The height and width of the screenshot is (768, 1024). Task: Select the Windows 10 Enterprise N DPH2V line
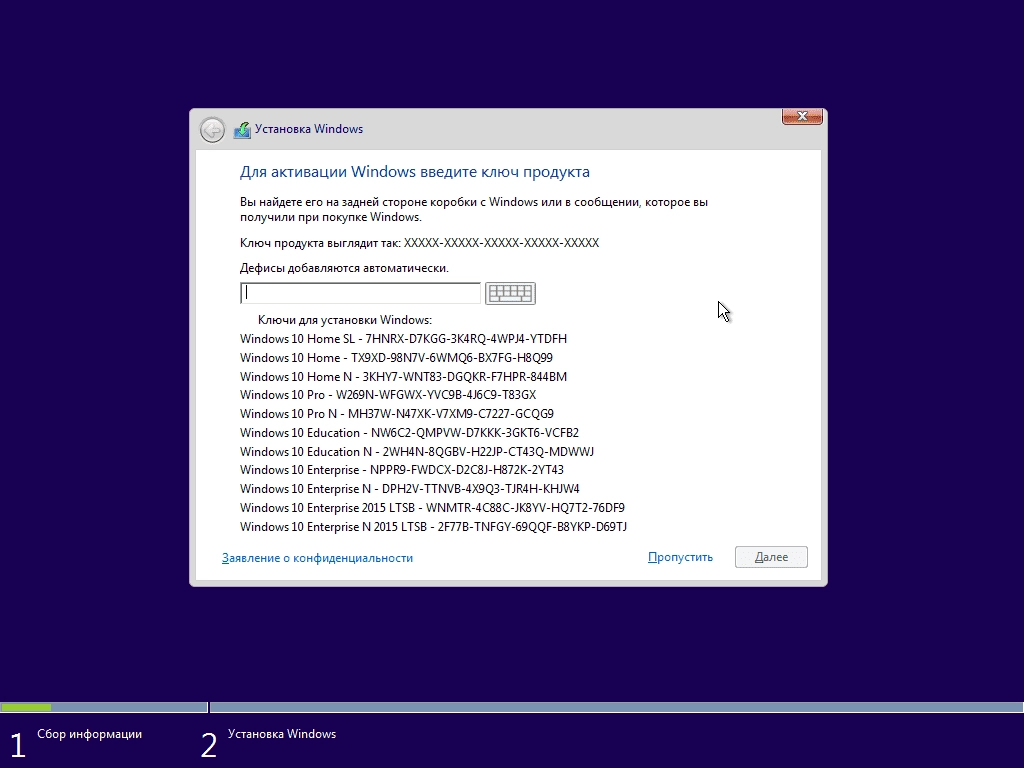[x=409, y=489]
